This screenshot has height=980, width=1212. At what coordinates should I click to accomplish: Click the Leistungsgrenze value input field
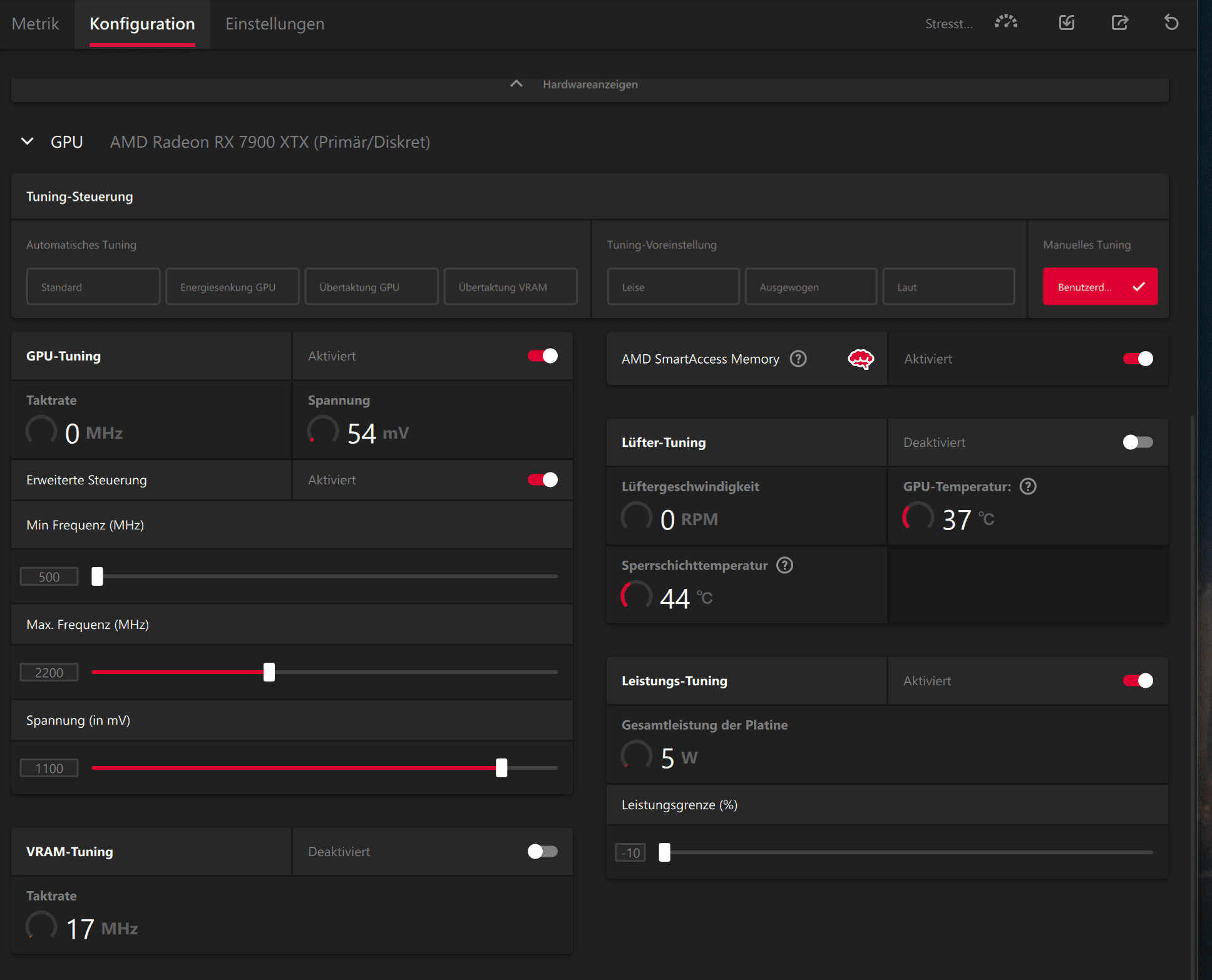point(630,852)
